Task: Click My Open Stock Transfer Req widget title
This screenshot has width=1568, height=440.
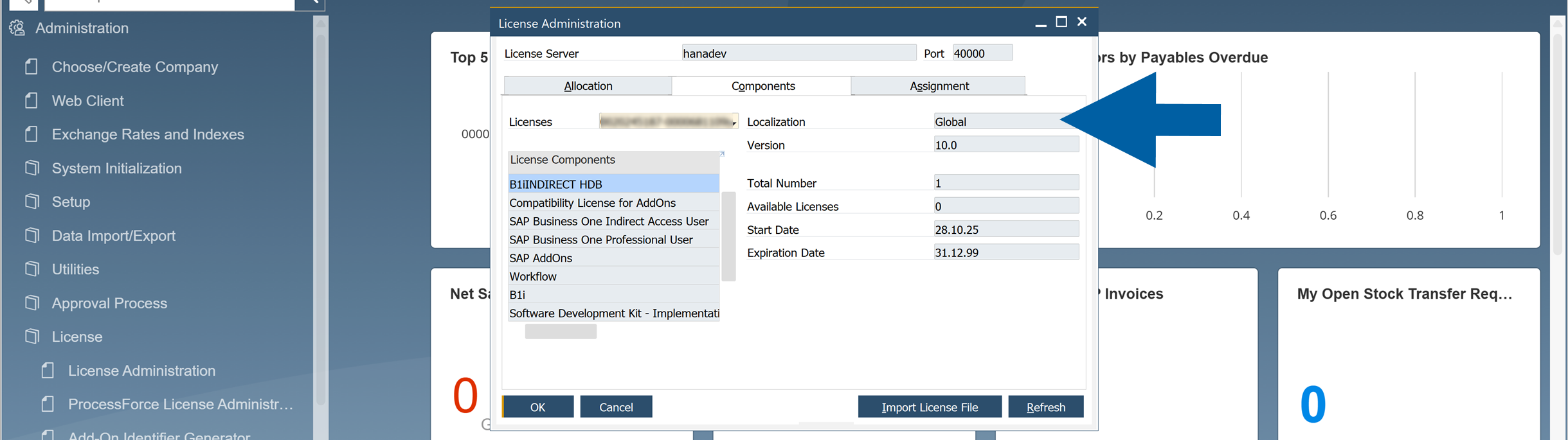Action: click(1405, 294)
